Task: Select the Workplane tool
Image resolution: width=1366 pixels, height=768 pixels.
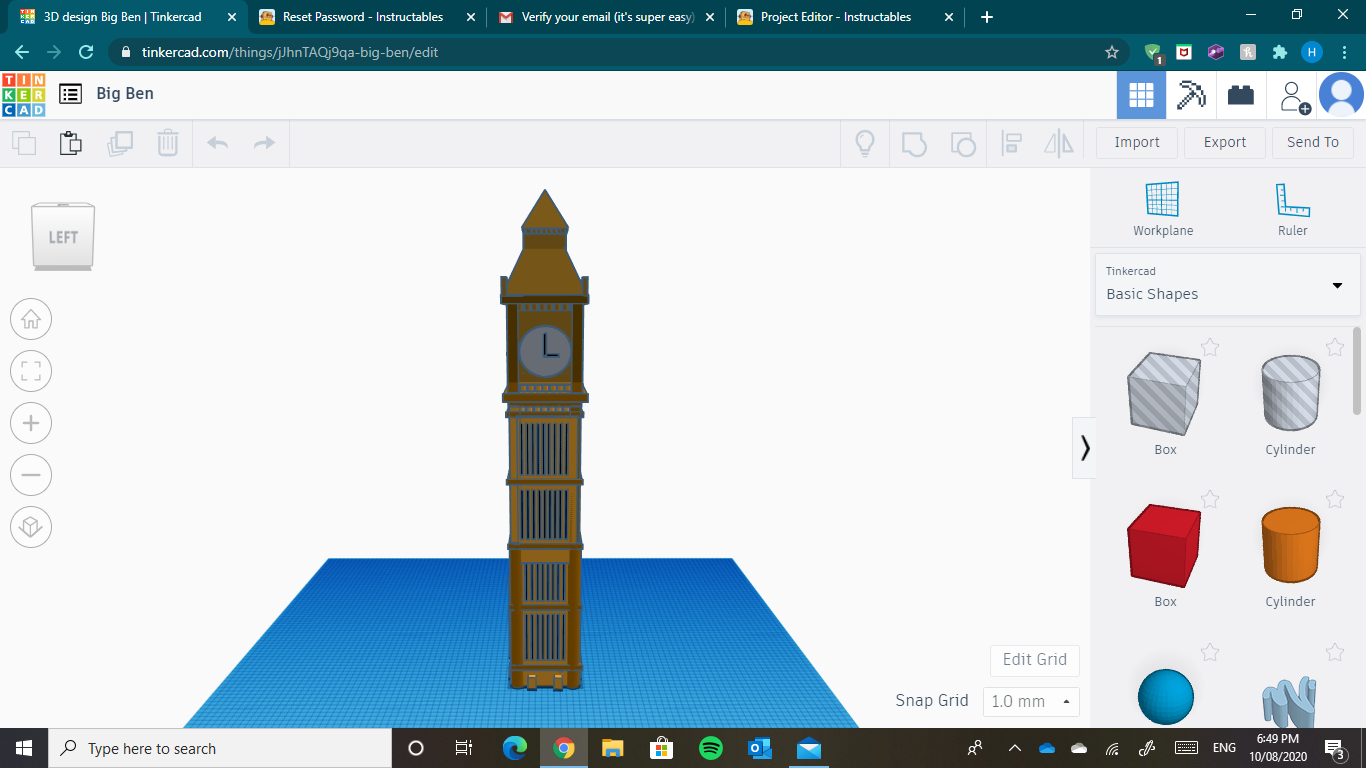Action: click(1163, 208)
